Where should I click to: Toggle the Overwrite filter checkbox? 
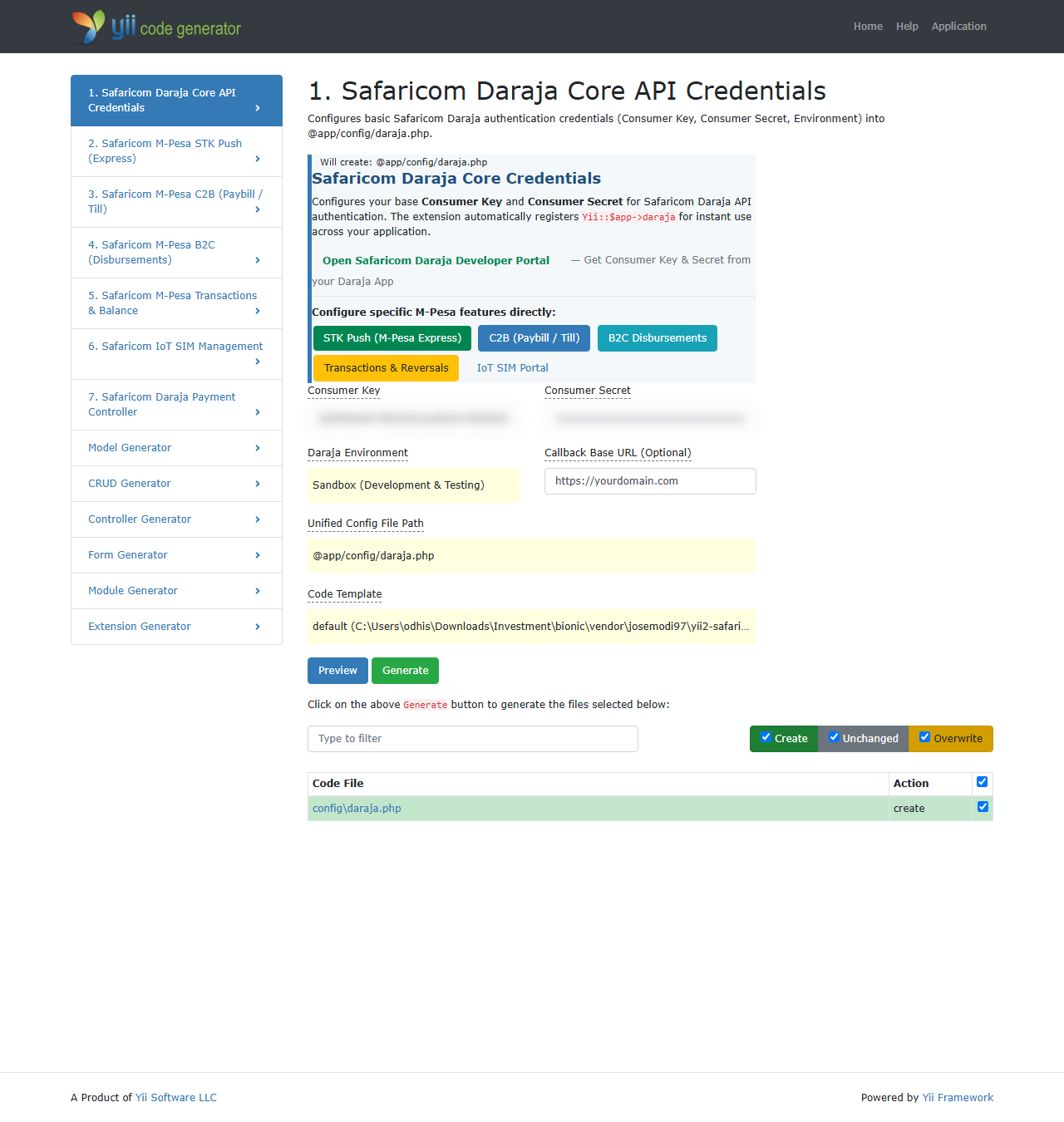(925, 737)
